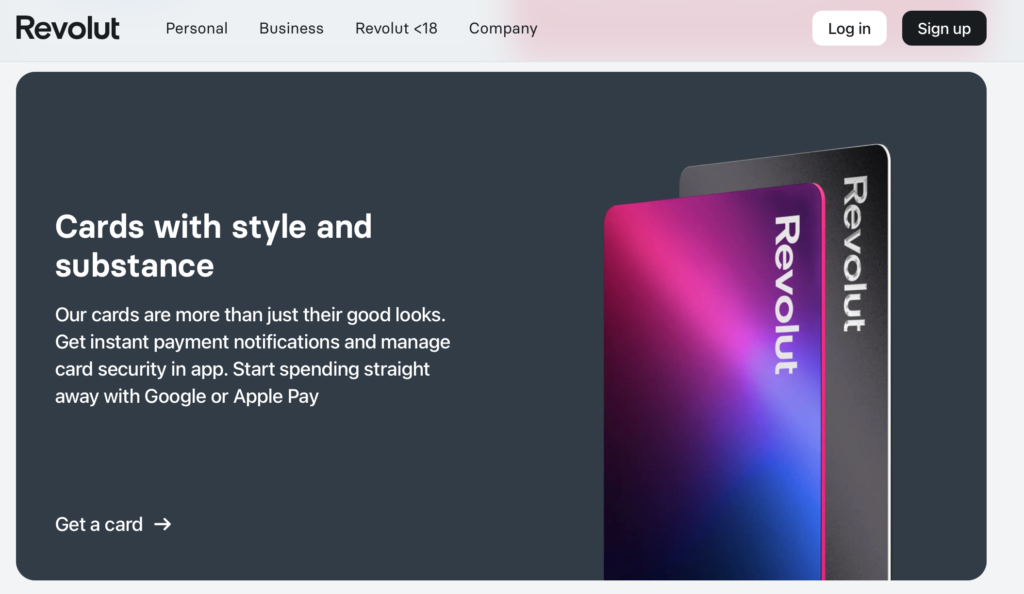Viewport: 1024px width, 594px height.
Task: Click the paragraph starting Our cards are more
Action: [253, 356]
